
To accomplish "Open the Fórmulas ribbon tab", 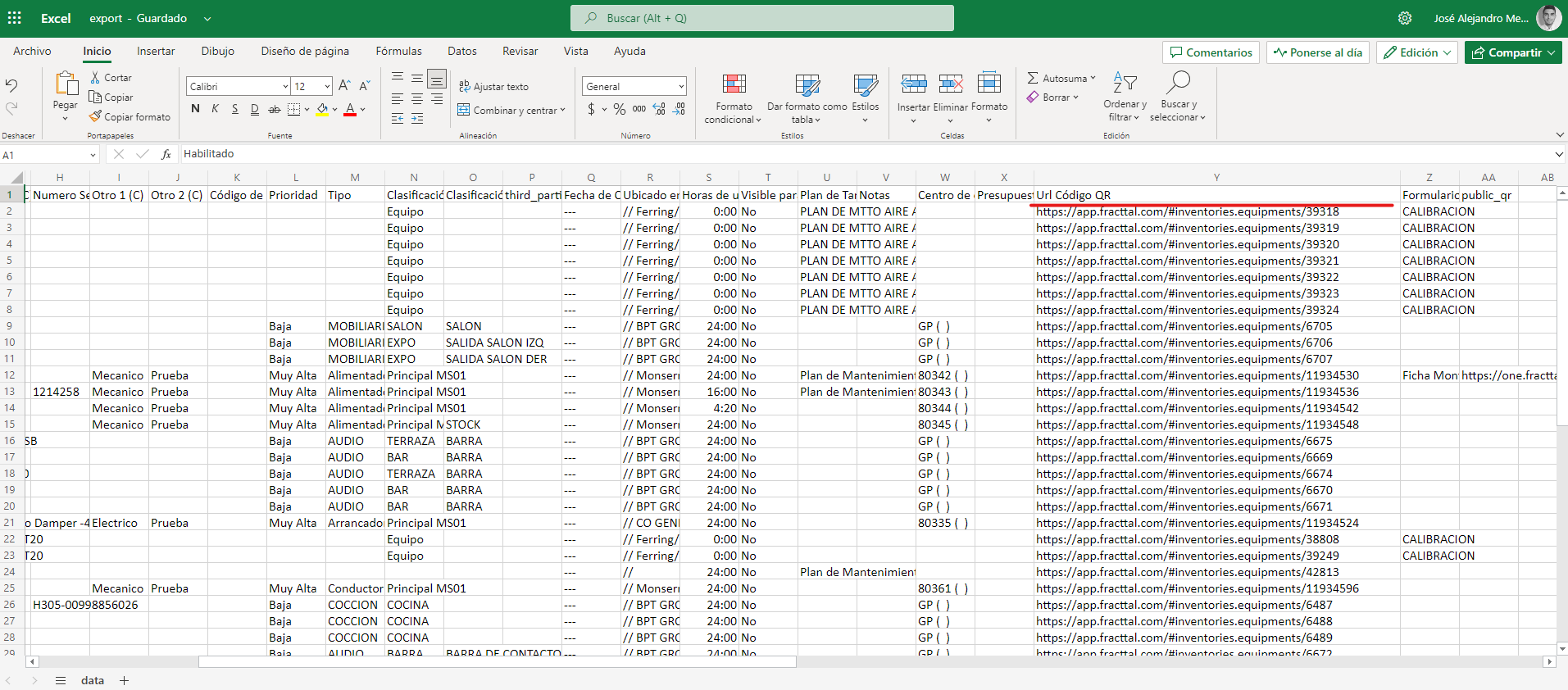I will pyautogui.click(x=398, y=51).
